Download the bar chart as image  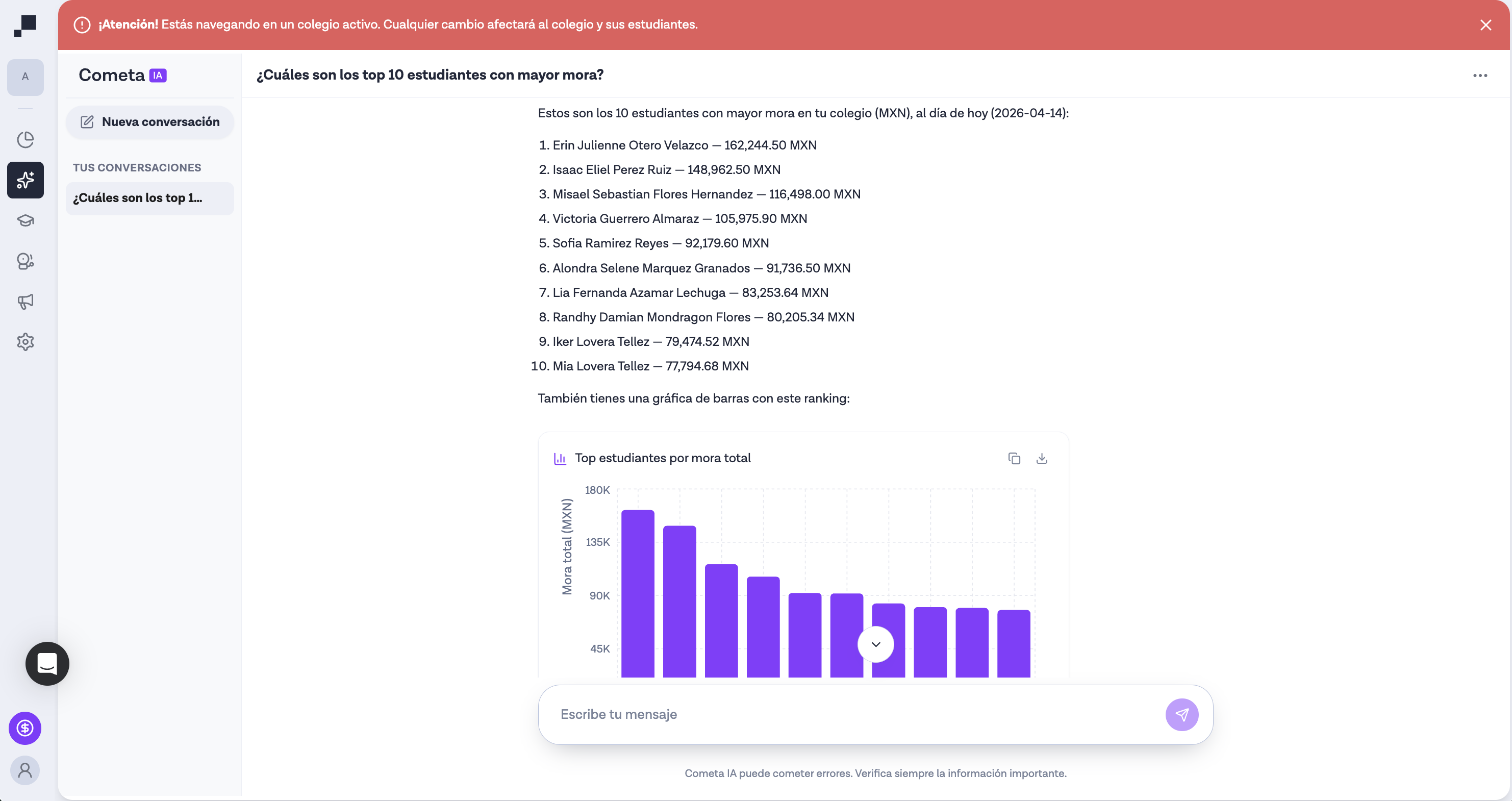[x=1041, y=458]
